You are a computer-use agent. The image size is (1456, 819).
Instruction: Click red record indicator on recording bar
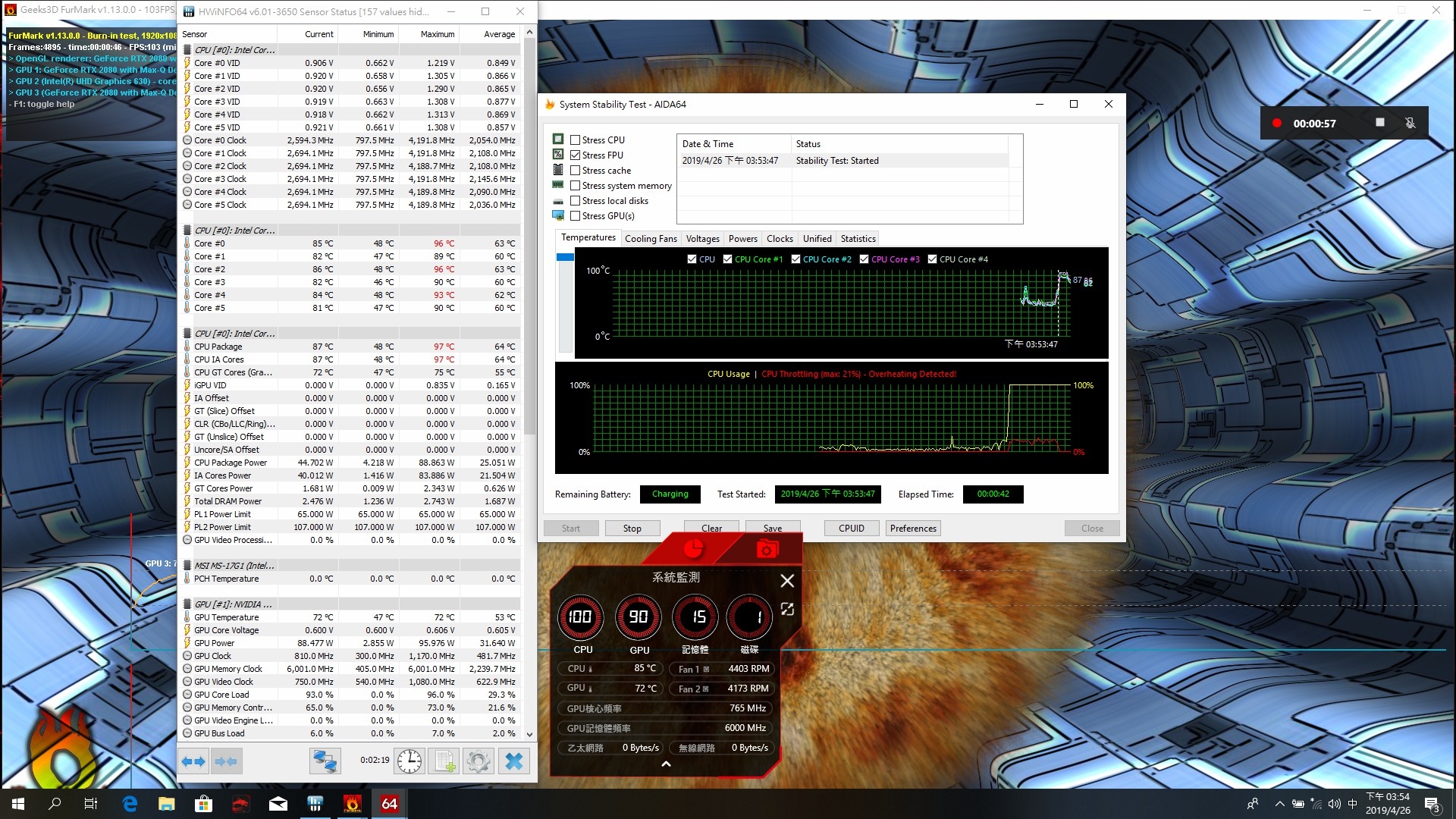point(1277,123)
